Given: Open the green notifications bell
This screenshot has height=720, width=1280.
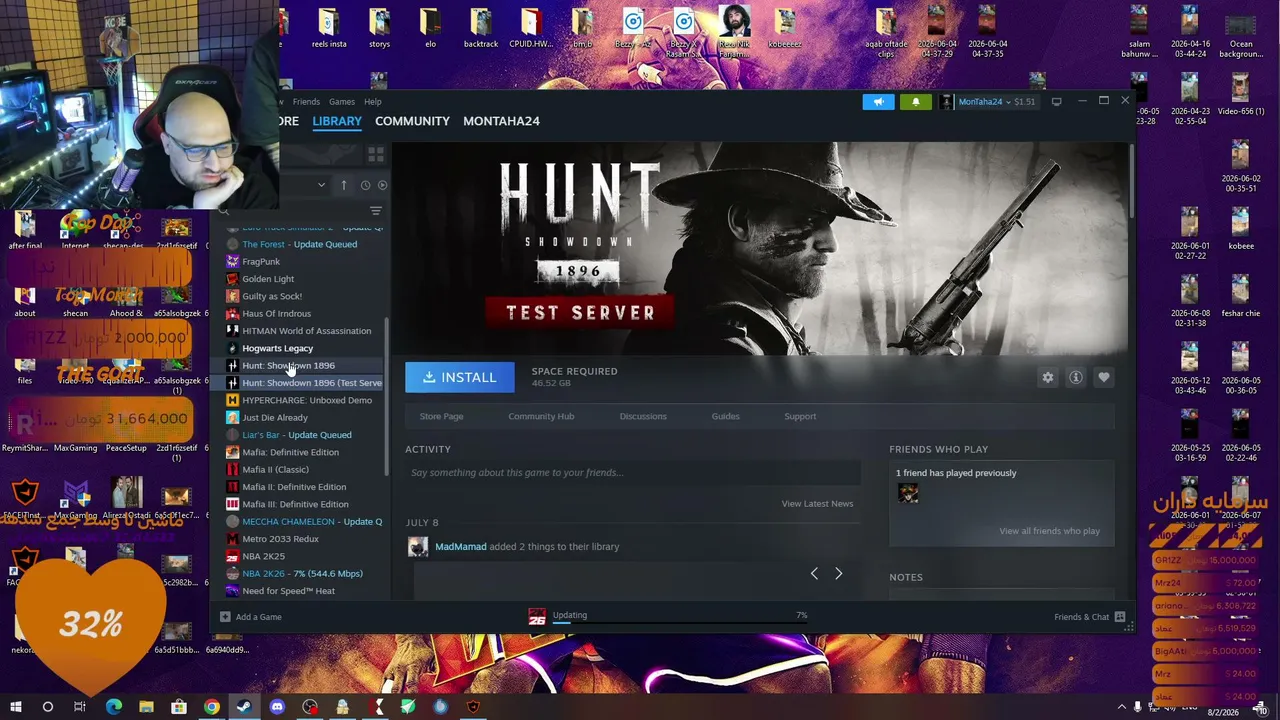Looking at the screenshot, I should 915,101.
